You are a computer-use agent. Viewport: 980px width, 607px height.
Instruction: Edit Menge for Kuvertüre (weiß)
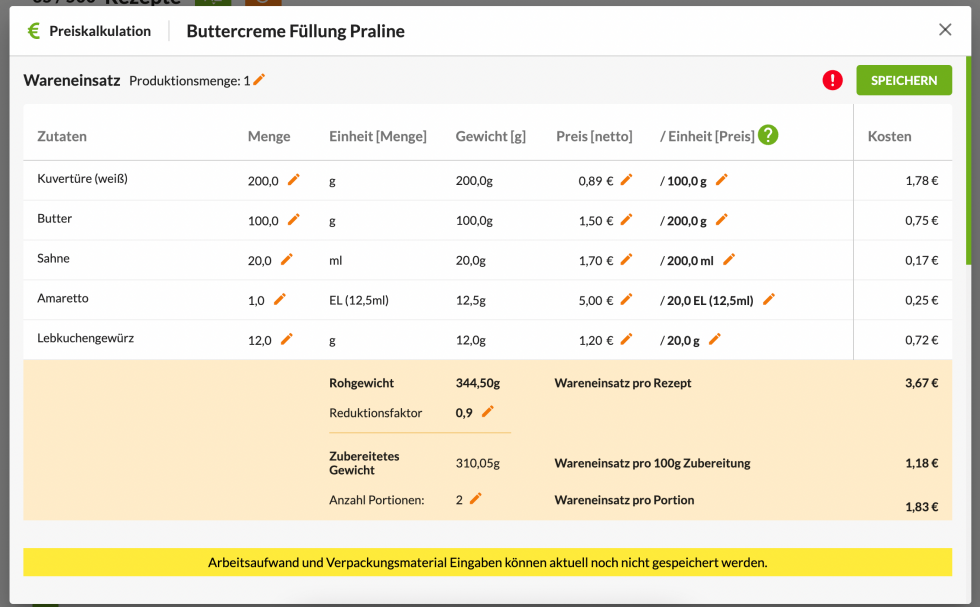pyautogui.click(x=293, y=180)
